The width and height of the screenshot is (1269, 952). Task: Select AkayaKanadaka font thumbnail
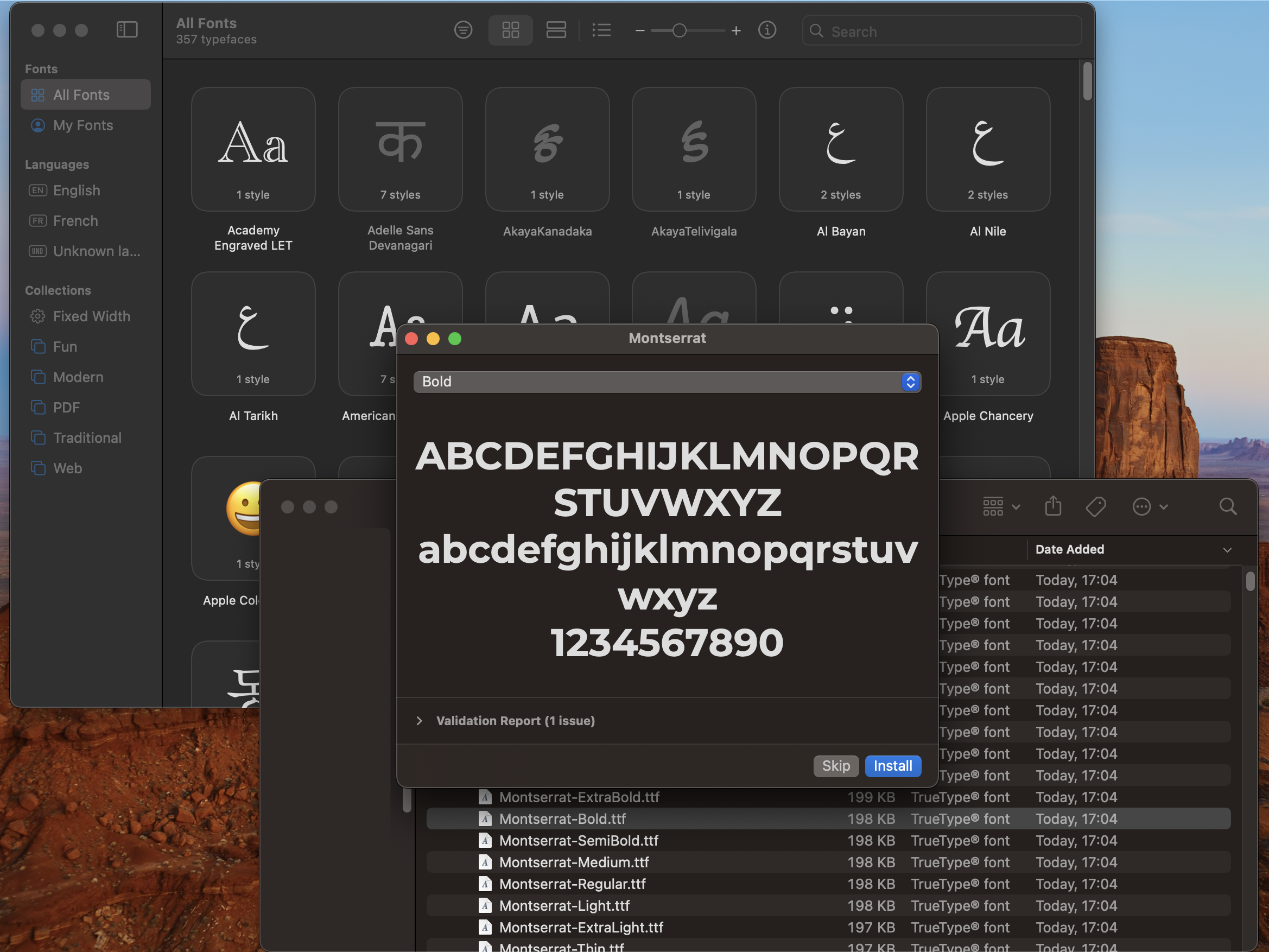tap(547, 149)
